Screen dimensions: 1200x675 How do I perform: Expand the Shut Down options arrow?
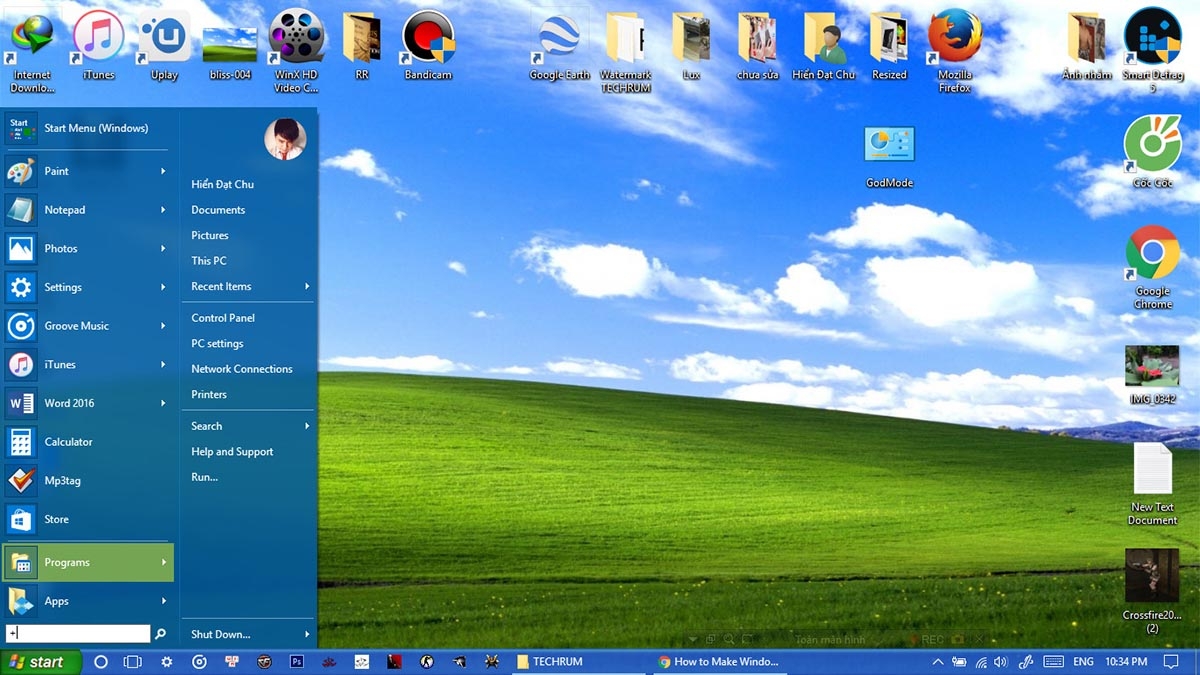click(x=307, y=634)
